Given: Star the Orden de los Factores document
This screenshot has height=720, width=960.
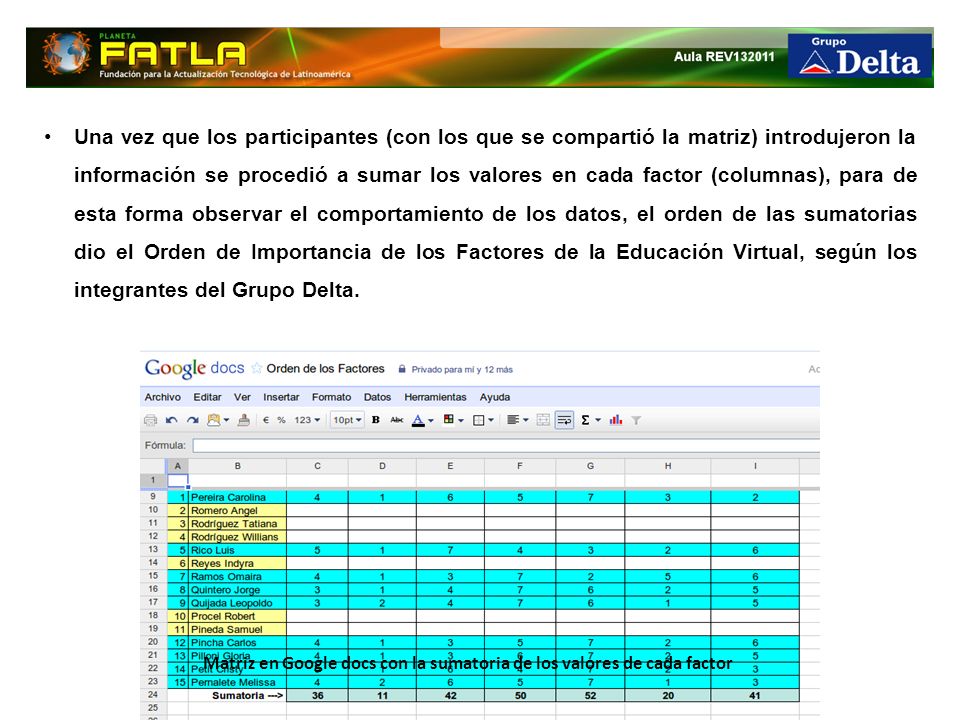Looking at the screenshot, I should [257, 369].
